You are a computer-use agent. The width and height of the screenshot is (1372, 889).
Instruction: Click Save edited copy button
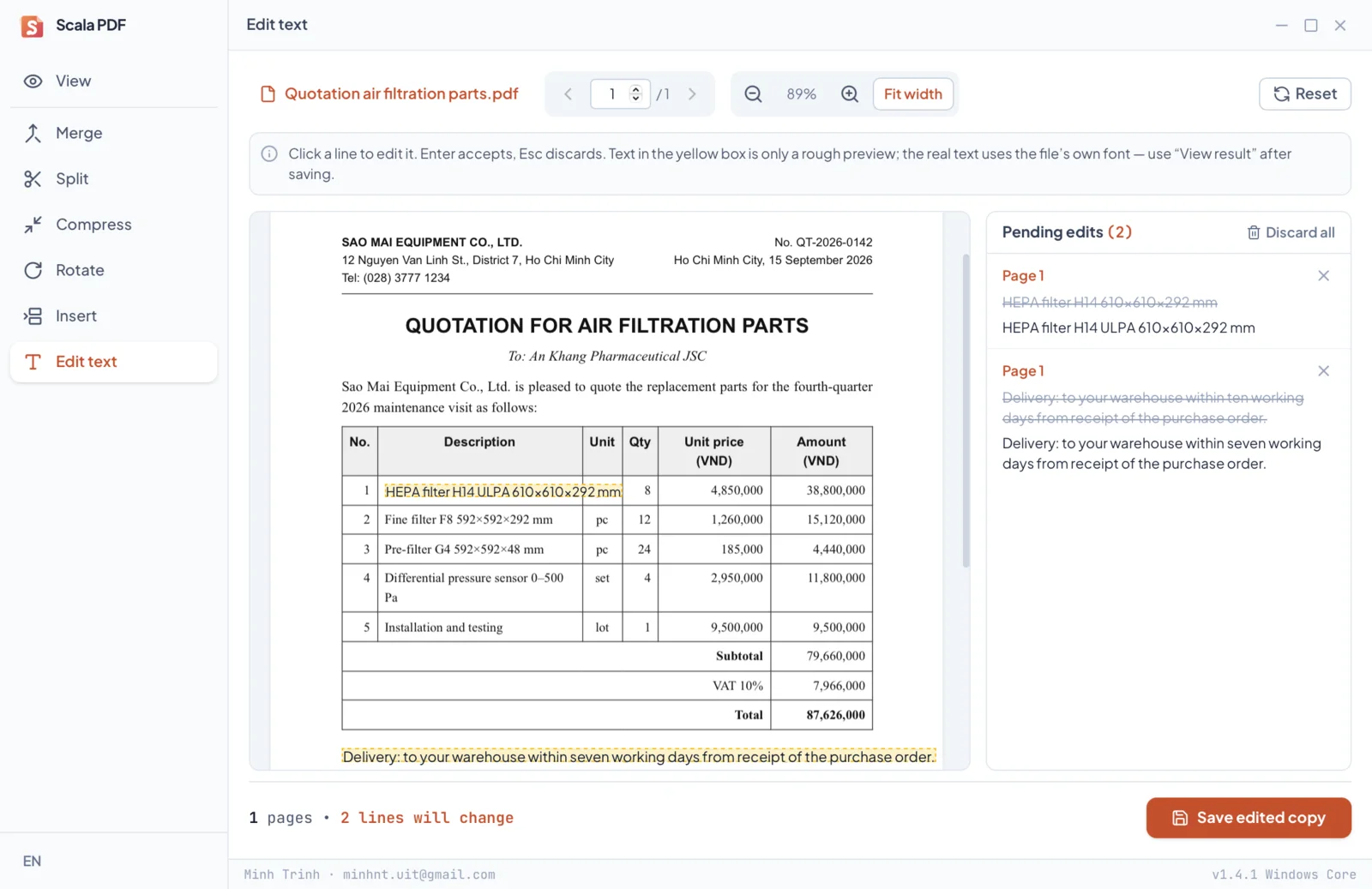click(1249, 818)
